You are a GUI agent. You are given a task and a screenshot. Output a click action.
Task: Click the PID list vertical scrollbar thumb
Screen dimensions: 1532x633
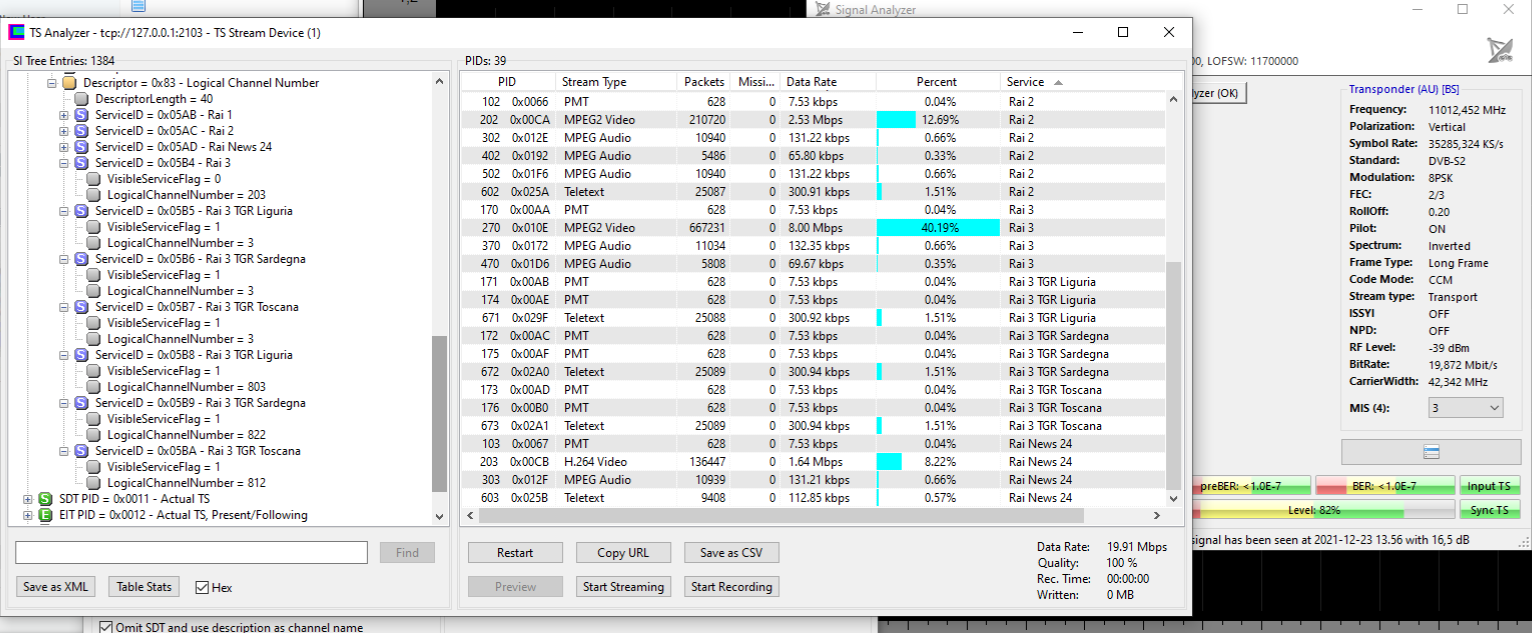(1174, 374)
